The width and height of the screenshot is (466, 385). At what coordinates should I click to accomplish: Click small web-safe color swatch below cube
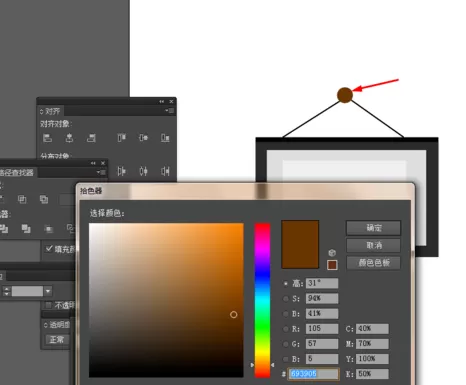pos(332,265)
